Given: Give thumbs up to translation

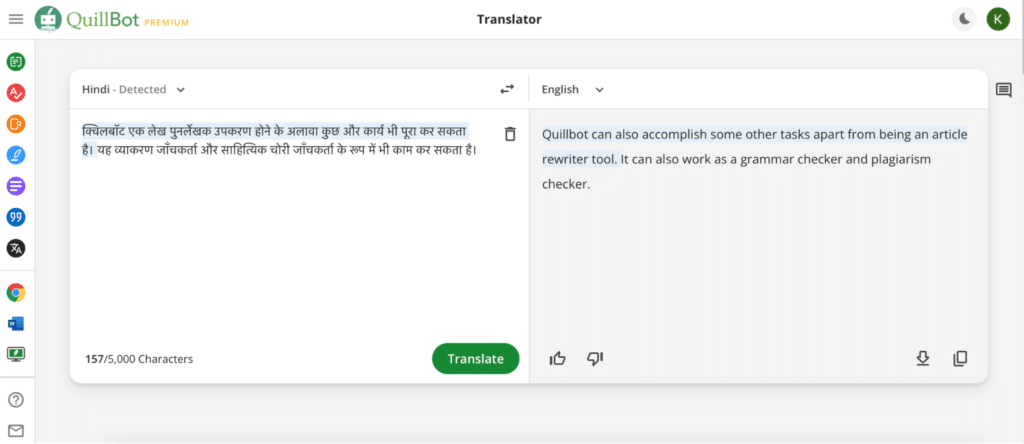Looking at the screenshot, I should [558, 358].
